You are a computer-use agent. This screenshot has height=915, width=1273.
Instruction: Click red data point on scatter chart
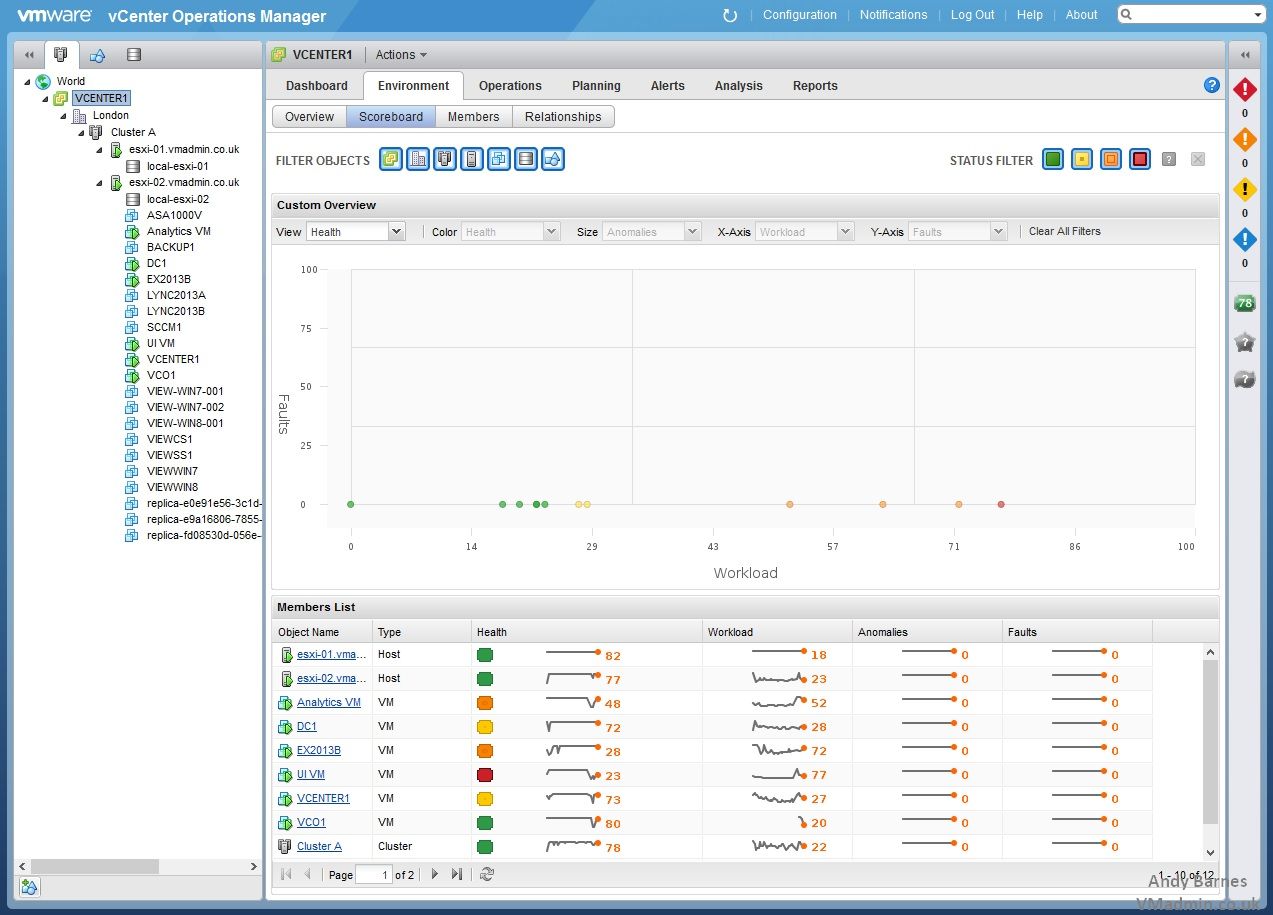pyautogui.click(x=1001, y=505)
